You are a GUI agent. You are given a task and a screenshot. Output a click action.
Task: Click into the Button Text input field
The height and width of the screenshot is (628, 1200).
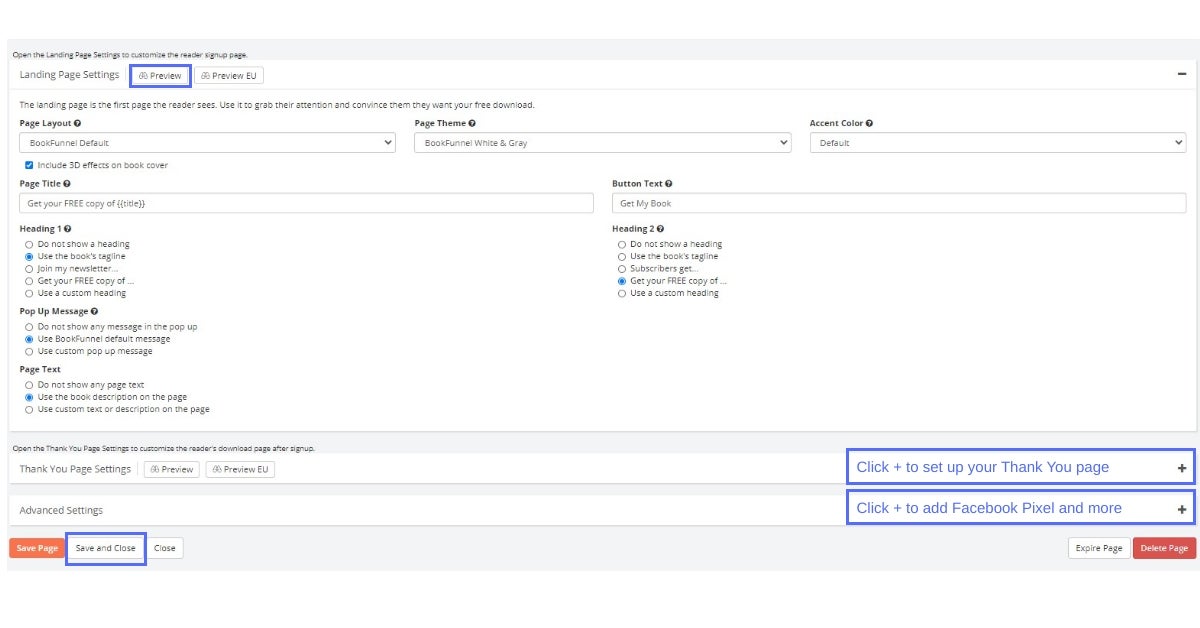click(898, 203)
